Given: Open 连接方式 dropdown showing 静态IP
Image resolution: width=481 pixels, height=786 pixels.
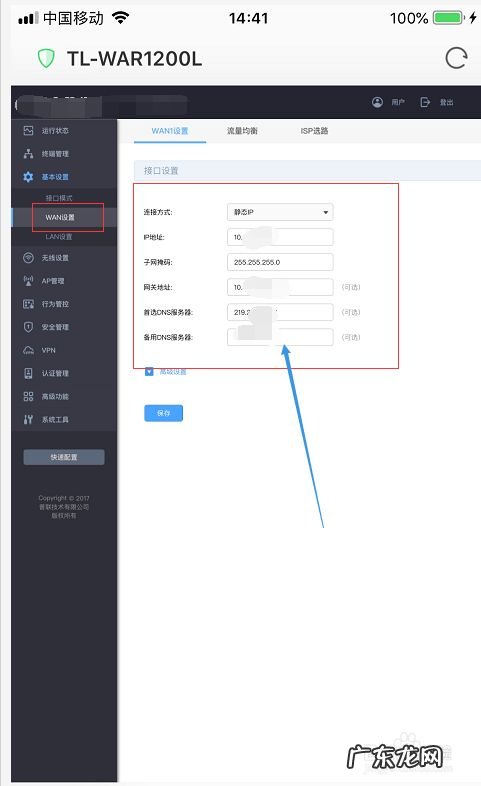Looking at the screenshot, I should tap(280, 212).
